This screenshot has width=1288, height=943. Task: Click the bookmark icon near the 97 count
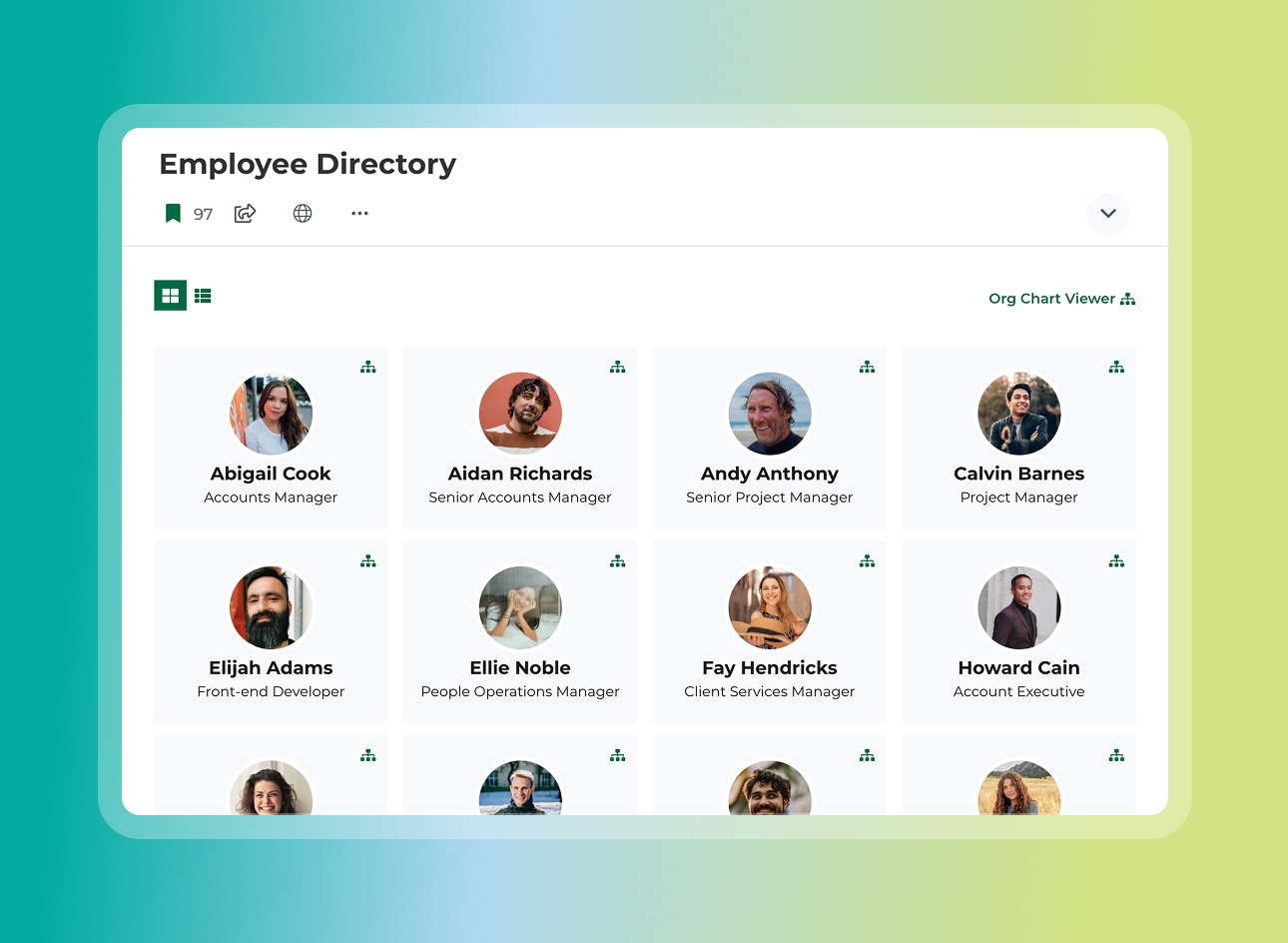[173, 213]
